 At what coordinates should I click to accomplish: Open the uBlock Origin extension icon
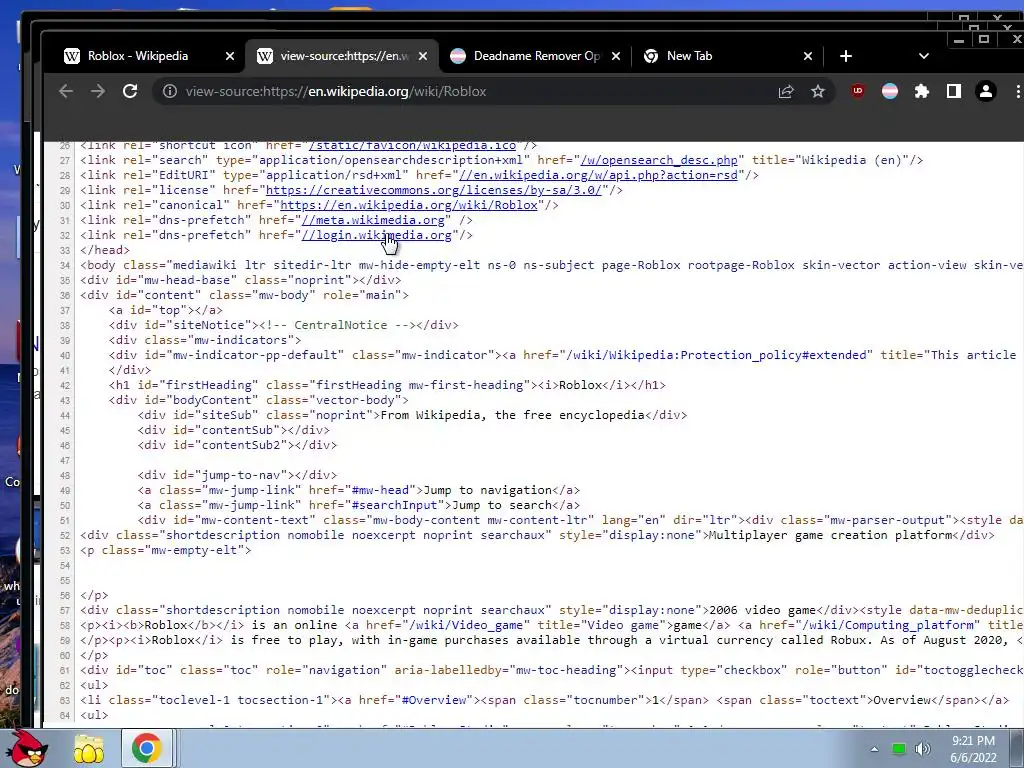coord(858,91)
